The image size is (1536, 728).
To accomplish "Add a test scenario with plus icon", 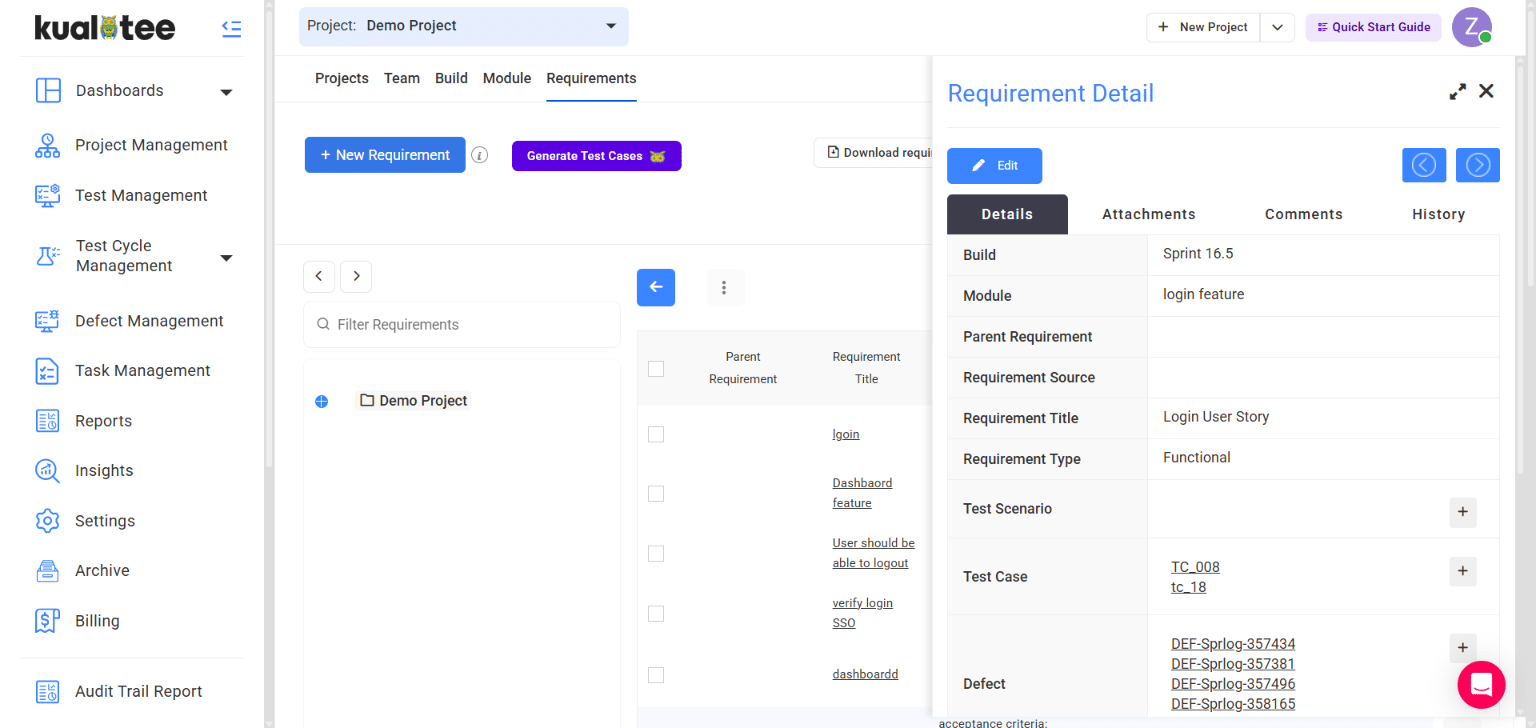I will pyautogui.click(x=1462, y=512).
